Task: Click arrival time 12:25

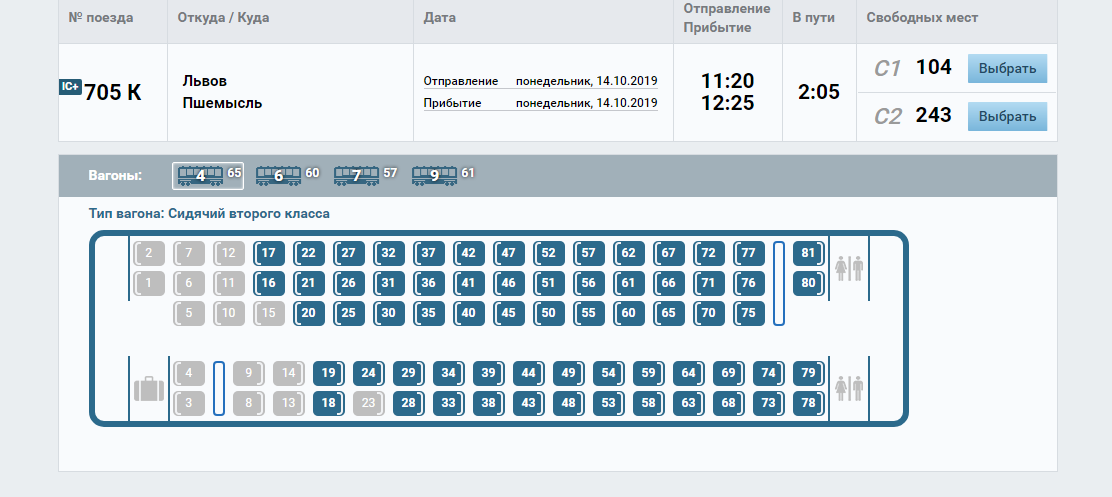Action: click(728, 104)
